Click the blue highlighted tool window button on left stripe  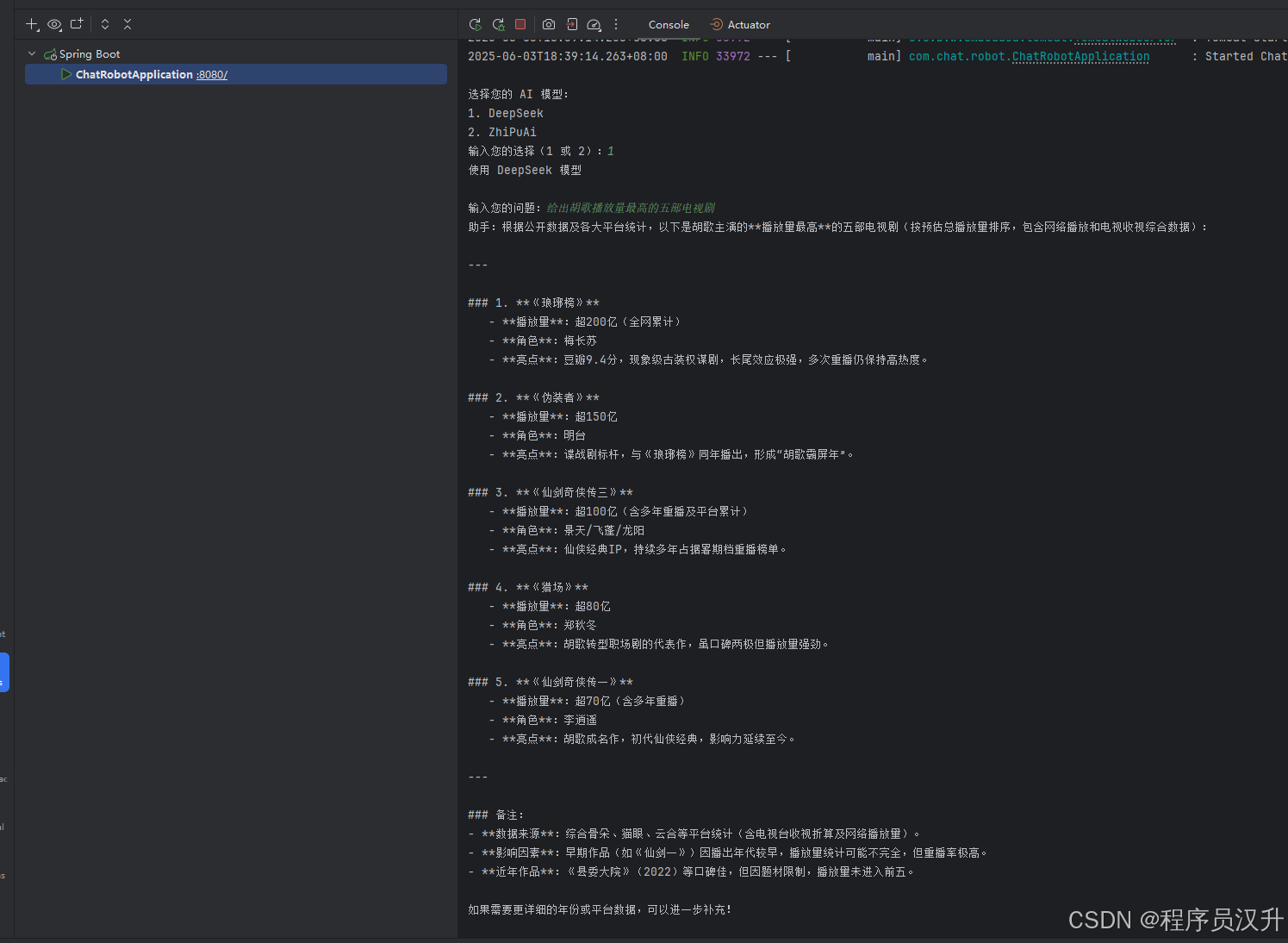[4, 672]
